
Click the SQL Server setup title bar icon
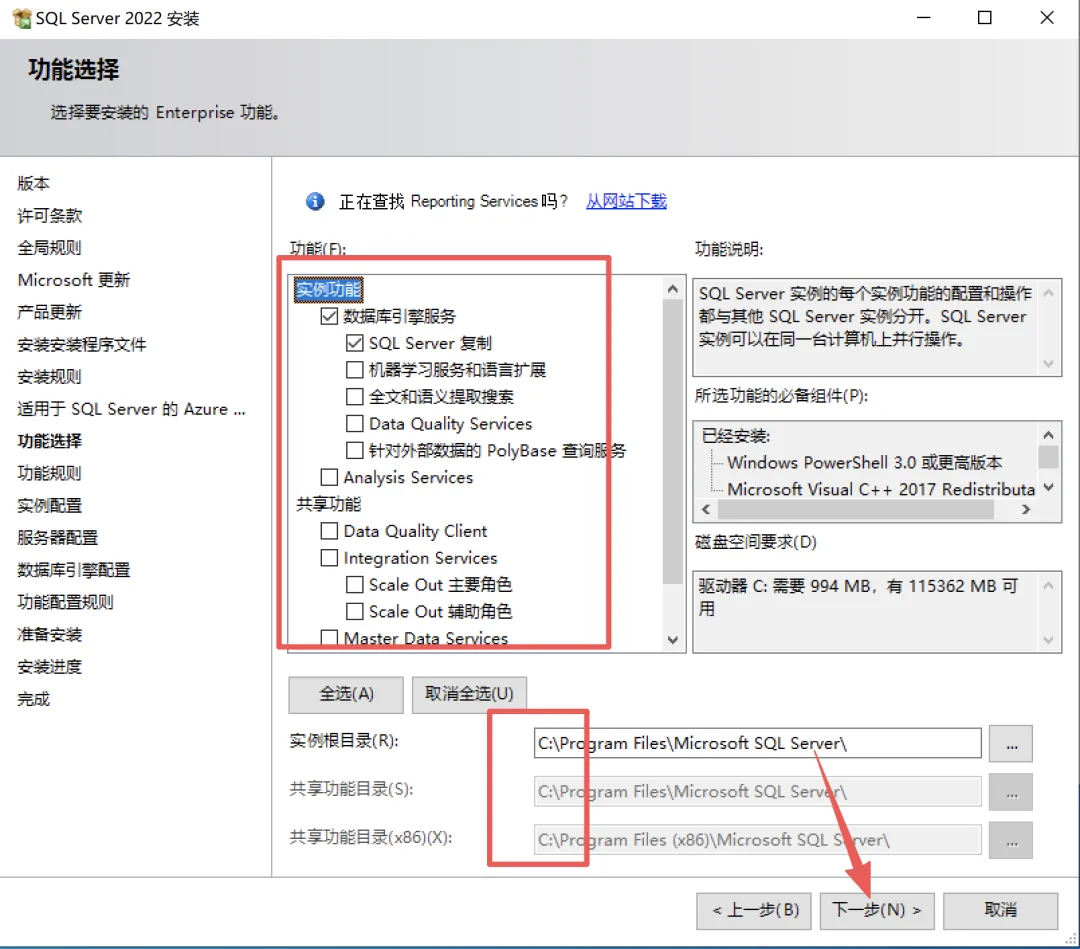click(x=21, y=19)
